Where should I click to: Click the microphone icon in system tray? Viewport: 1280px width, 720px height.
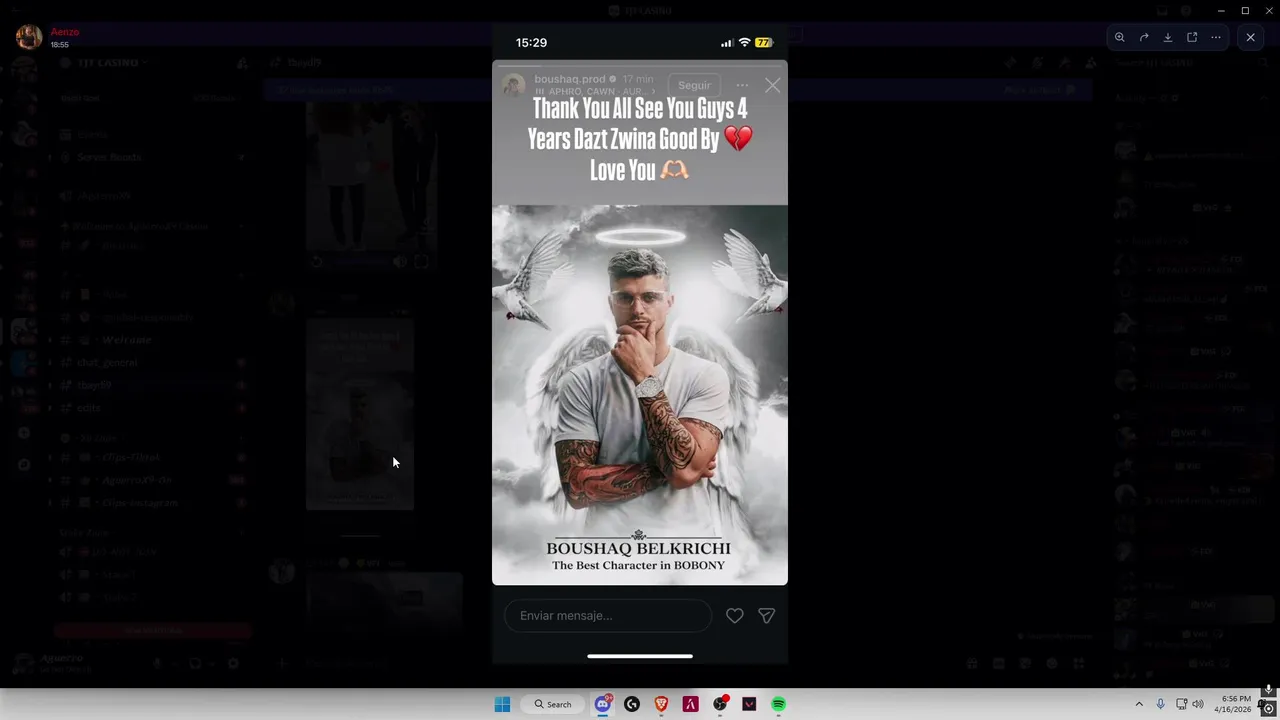point(1160,704)
